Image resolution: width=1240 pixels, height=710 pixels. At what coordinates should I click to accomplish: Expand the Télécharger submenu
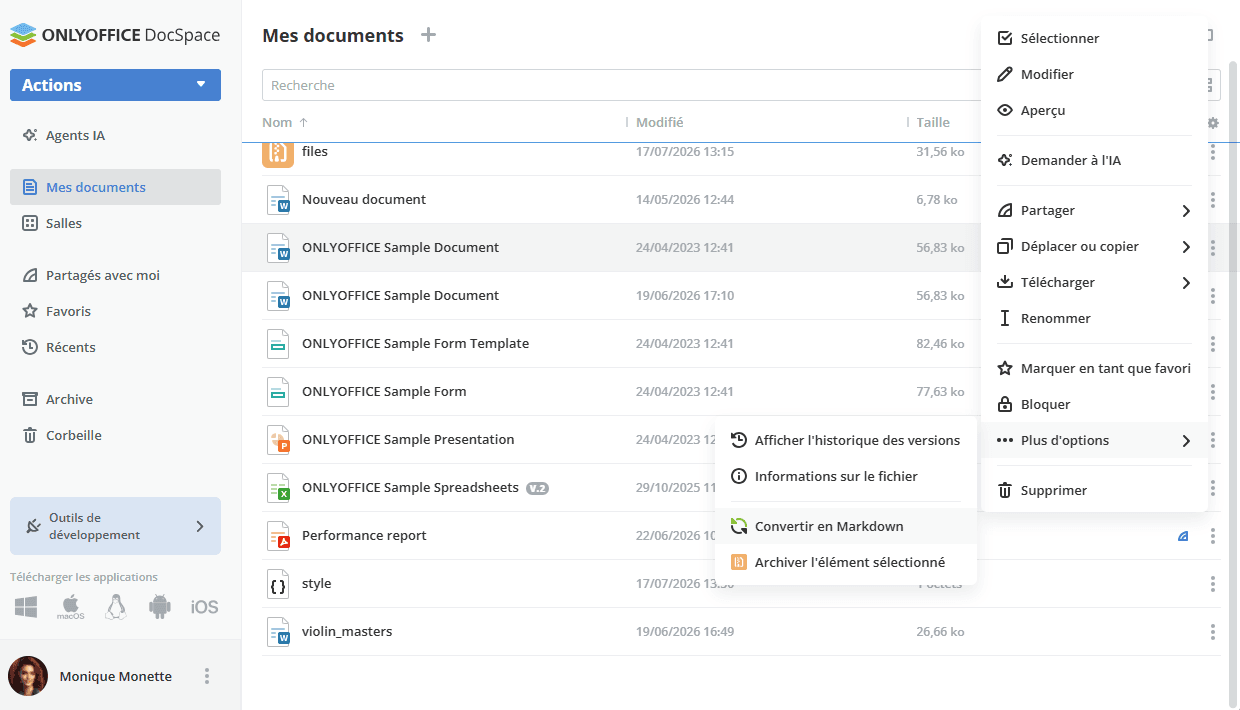(x=1094, y=282)
